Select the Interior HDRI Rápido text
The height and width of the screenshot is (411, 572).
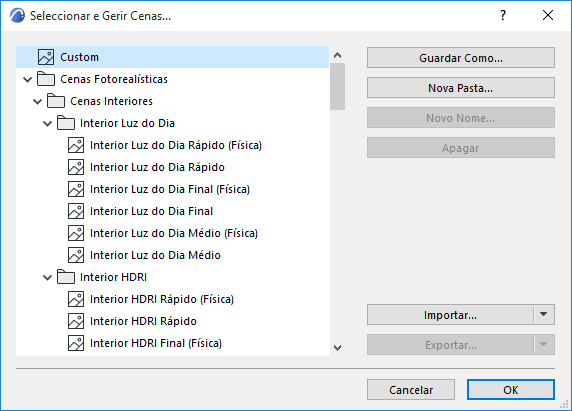click(143, 321)
